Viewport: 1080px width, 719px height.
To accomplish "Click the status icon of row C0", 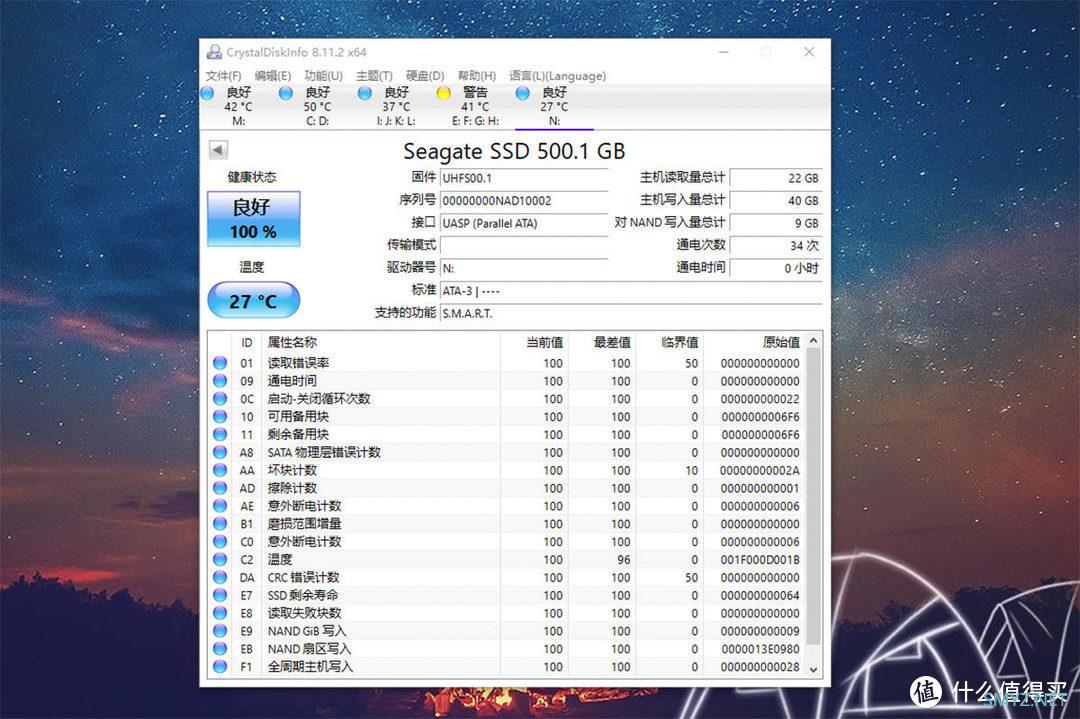I will [x=220, y=542].
